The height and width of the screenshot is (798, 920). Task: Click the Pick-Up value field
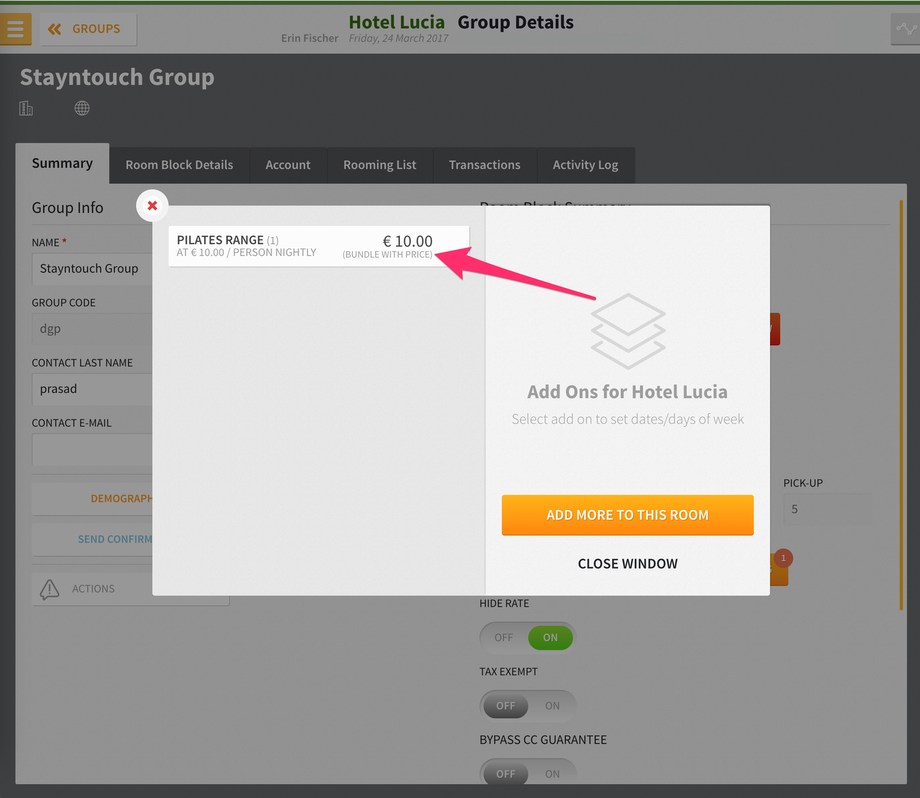(x=827, y=509)
